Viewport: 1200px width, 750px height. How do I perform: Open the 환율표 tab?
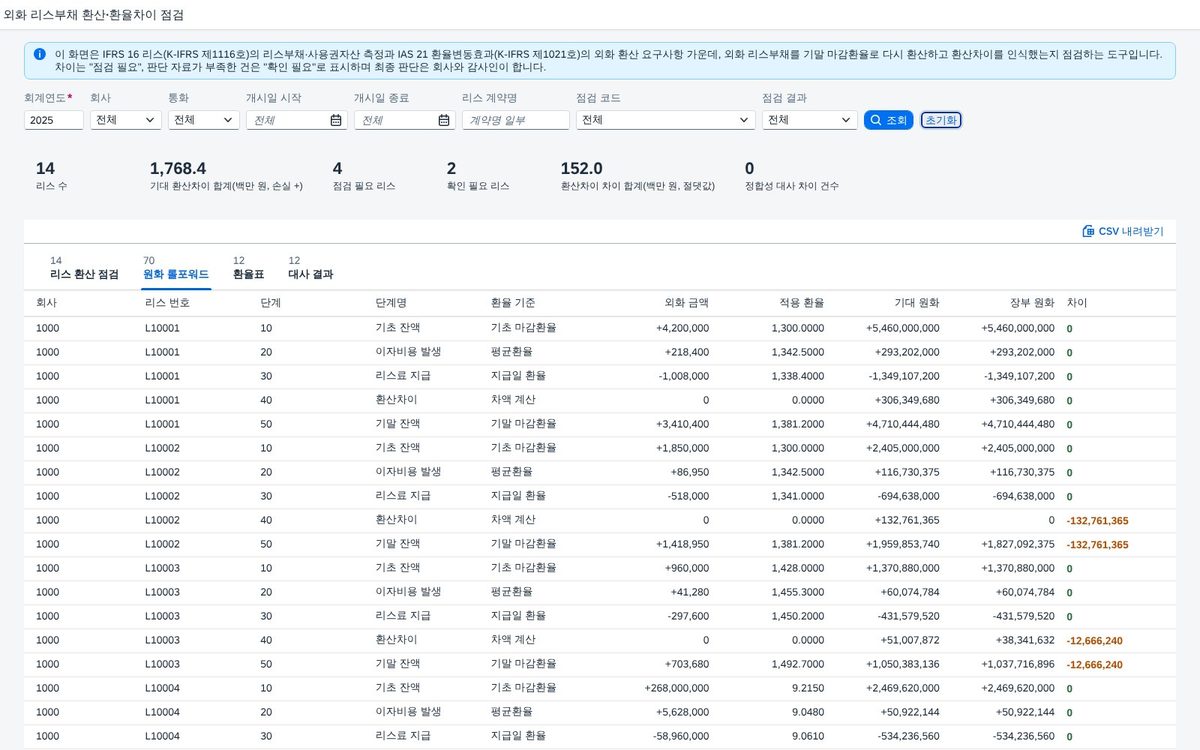(248, 268)
